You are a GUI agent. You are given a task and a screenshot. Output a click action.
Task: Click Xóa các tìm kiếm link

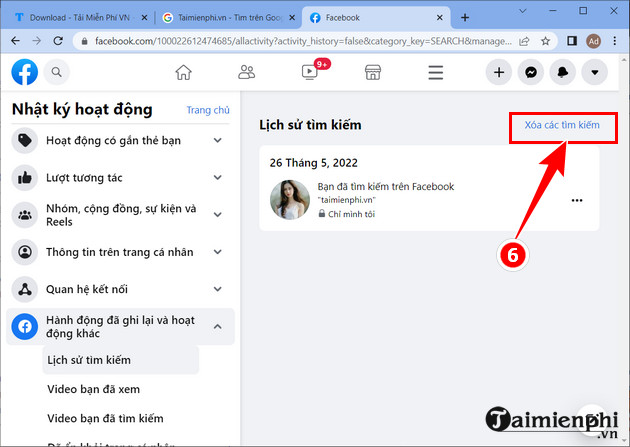562,125
